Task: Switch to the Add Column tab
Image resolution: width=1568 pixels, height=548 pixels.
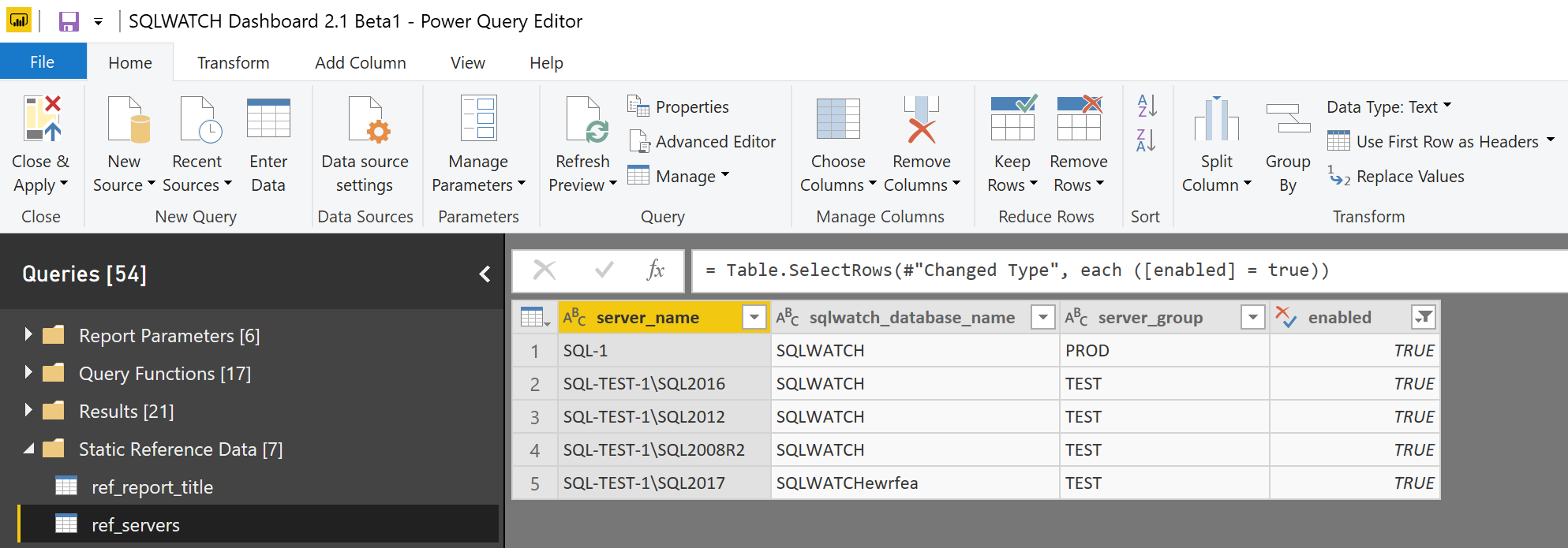Action: pyautogui.click(x=361, y=63)
